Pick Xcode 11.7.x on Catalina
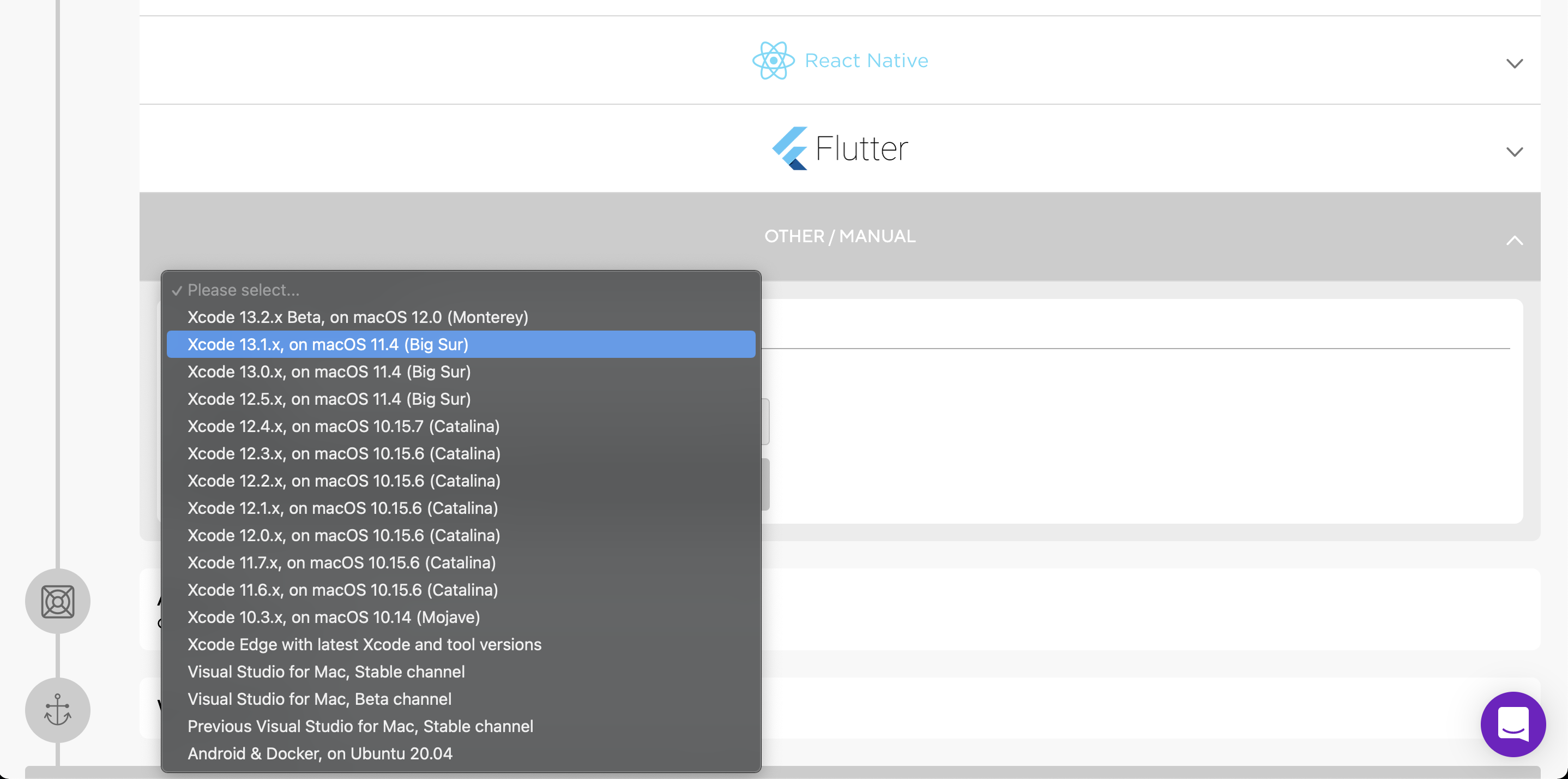The width and height of the screenshot is (1568, 779). pyautogui.click(x=341, y=563)
